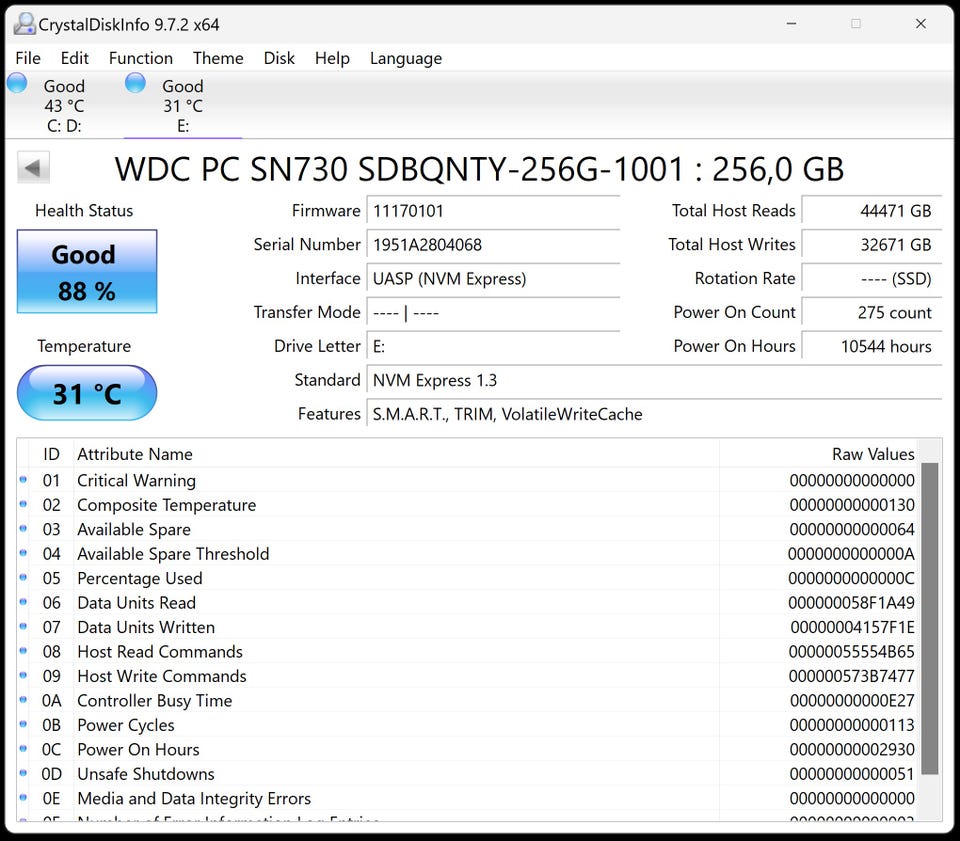
Task: Click the Critical Warning status dot
Action: 23,481
